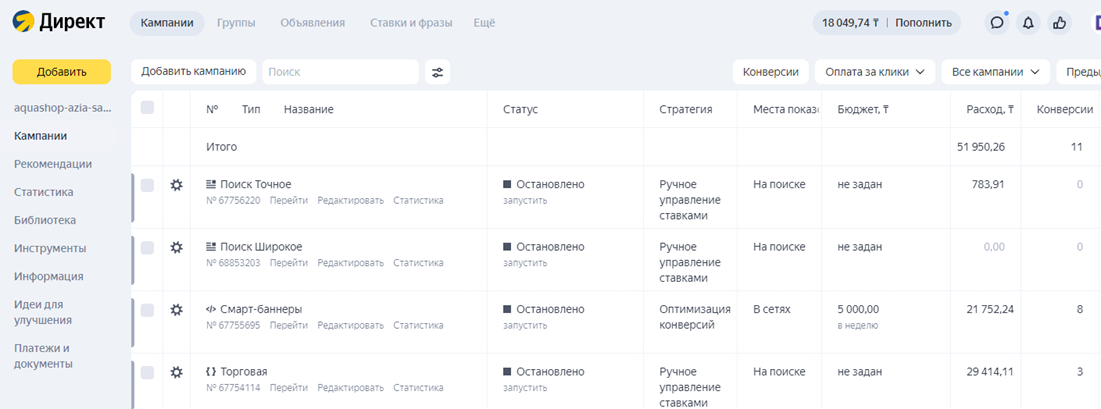
Task: Click the code icon of Смарт-баннеры
Action: pos(211,309)
